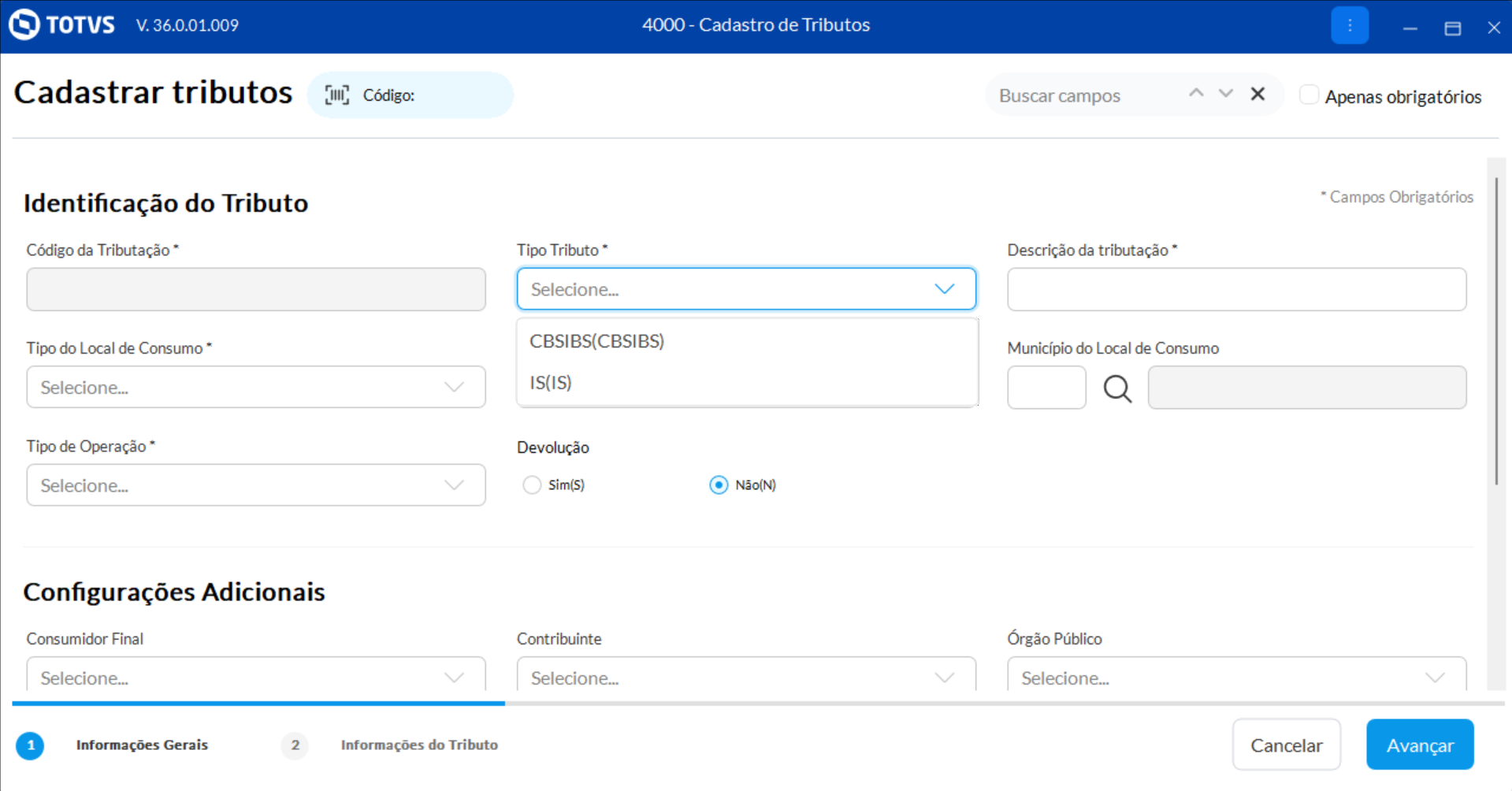Clear the Buscar campos search

[x=1258, y=95]
